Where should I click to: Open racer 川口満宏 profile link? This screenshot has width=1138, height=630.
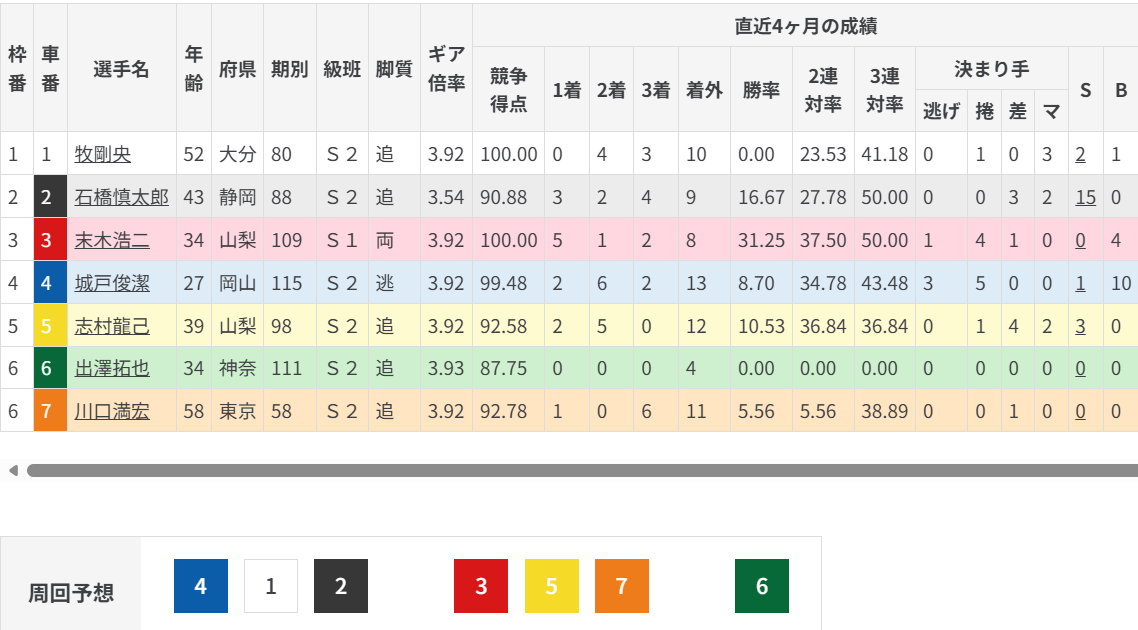pyautogui.click(x=112, y=411)
